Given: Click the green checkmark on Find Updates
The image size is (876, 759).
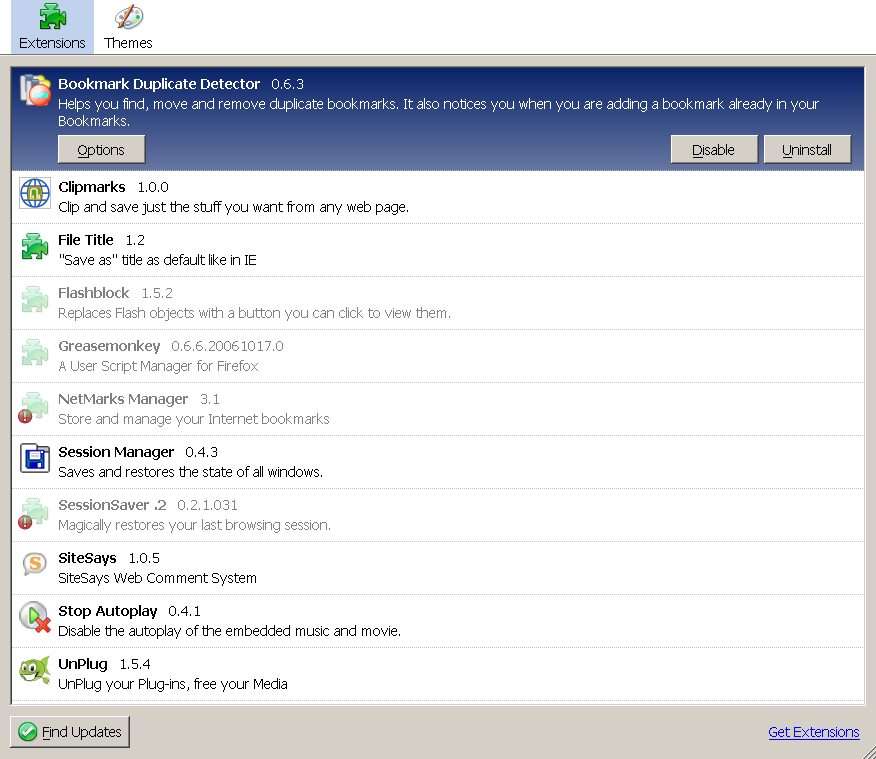Looking at the screenshot, I should tap(27, 732).
